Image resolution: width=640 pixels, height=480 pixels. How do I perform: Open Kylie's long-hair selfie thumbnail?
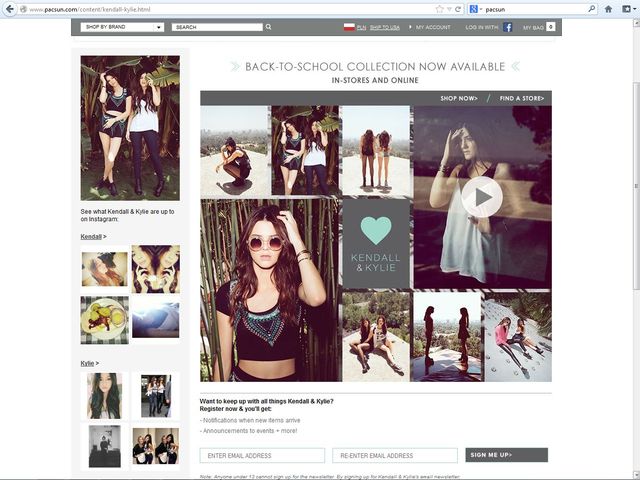[104, 396]
